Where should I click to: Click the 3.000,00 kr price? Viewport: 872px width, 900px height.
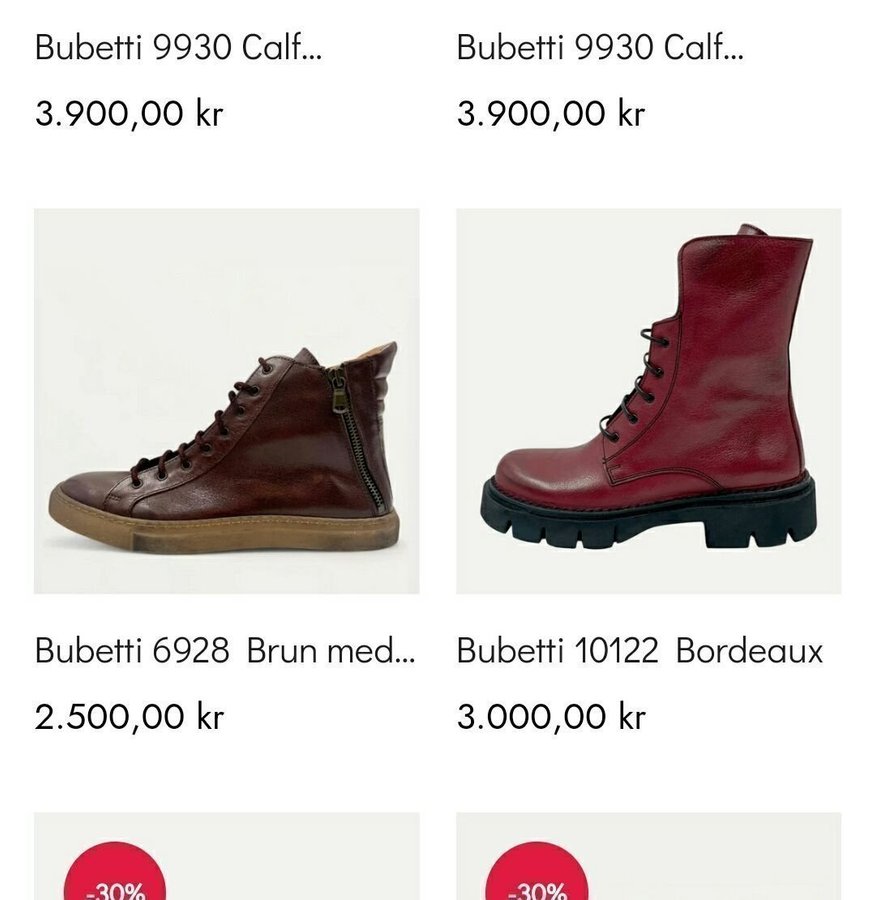pos(551,716)
